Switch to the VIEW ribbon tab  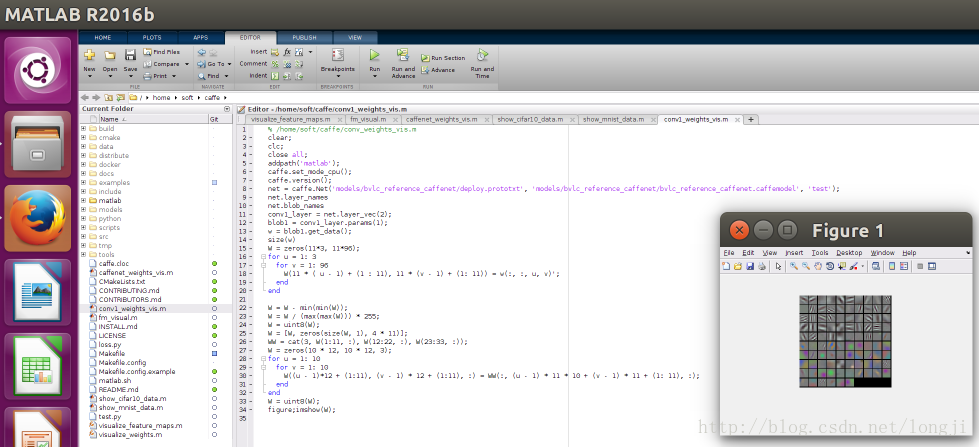(x=355, y=37)
